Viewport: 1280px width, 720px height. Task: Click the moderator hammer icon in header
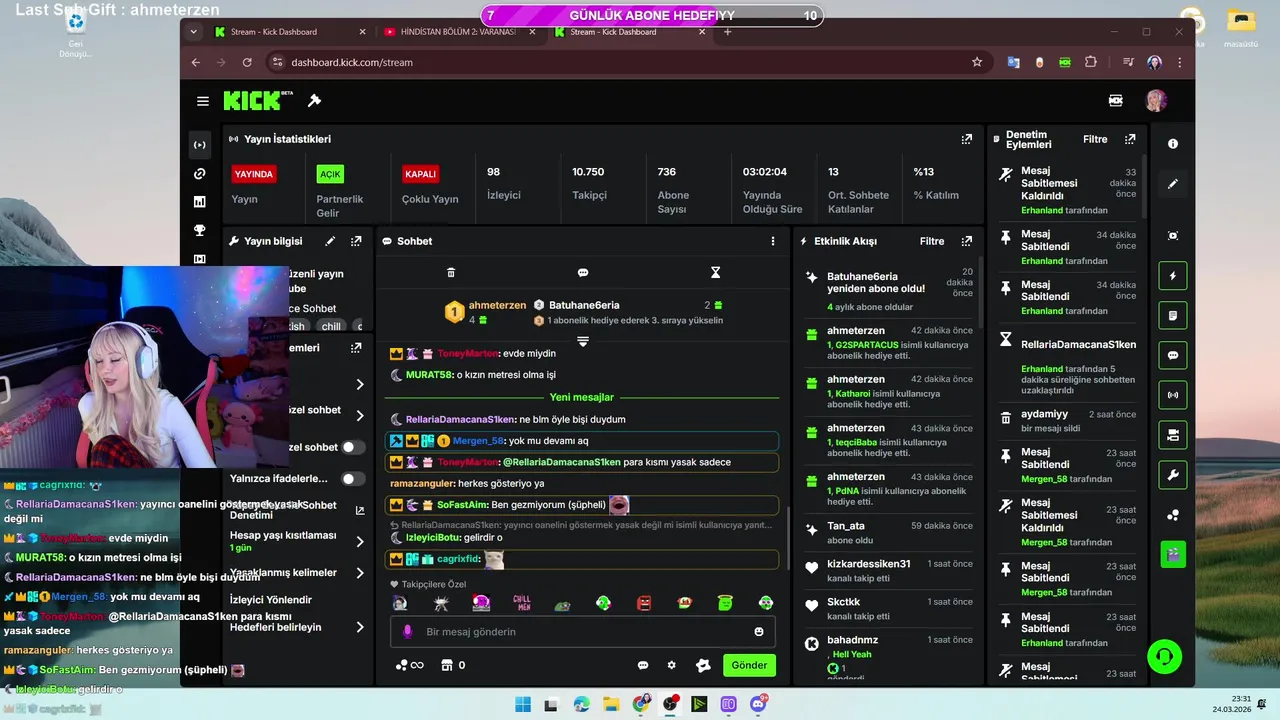(314, 101)
